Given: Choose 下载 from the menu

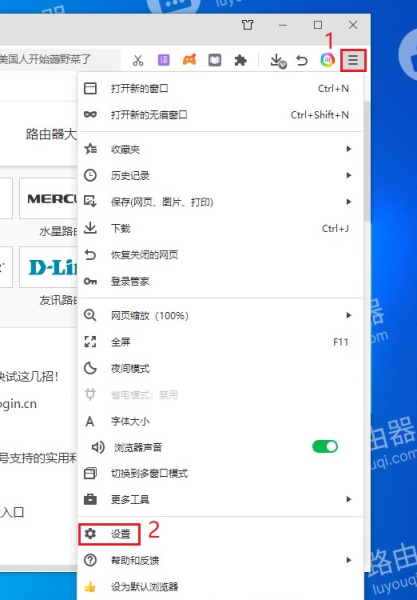Looking at the screenshot, I should click(220, 228).
